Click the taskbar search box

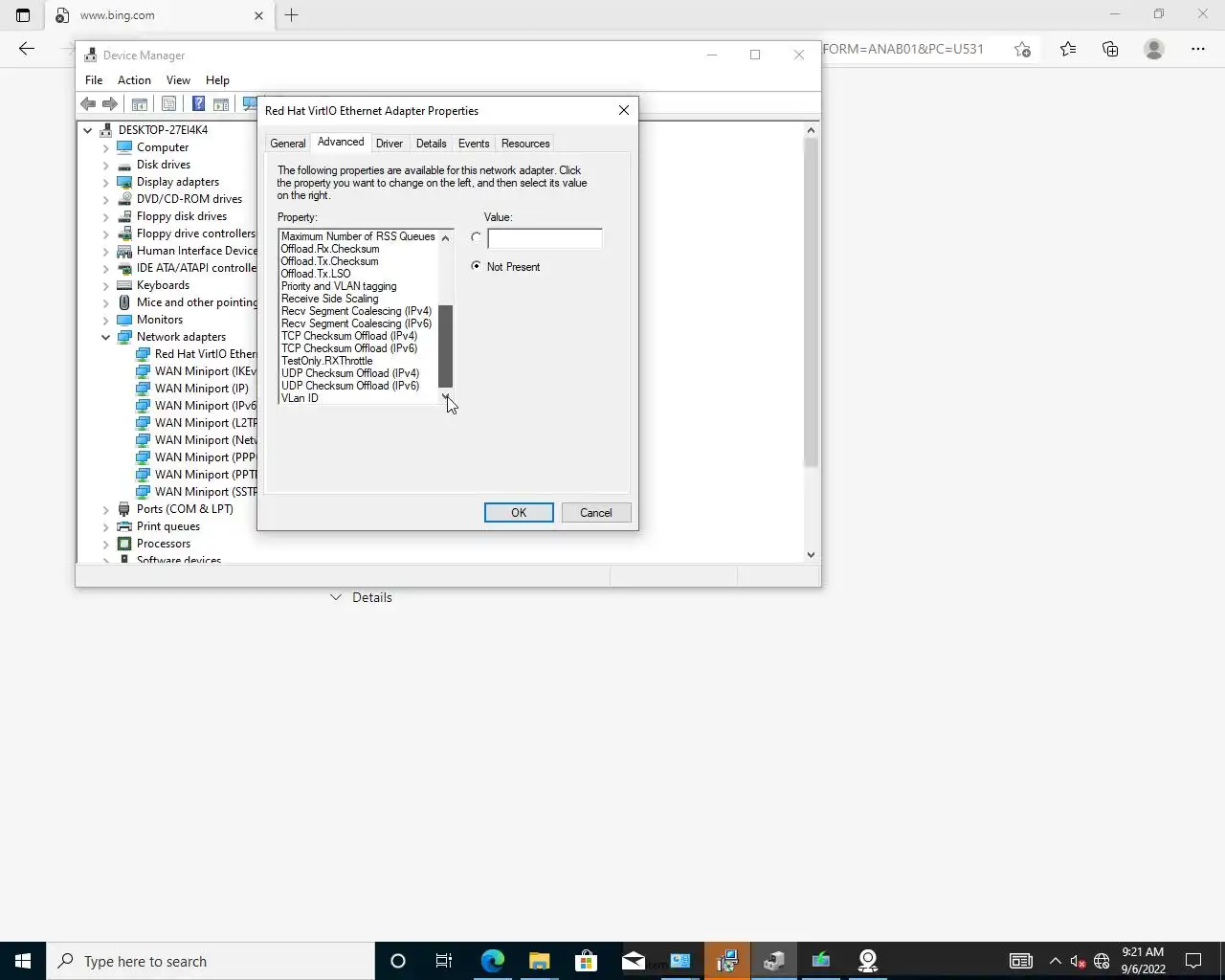coord(211,961)
